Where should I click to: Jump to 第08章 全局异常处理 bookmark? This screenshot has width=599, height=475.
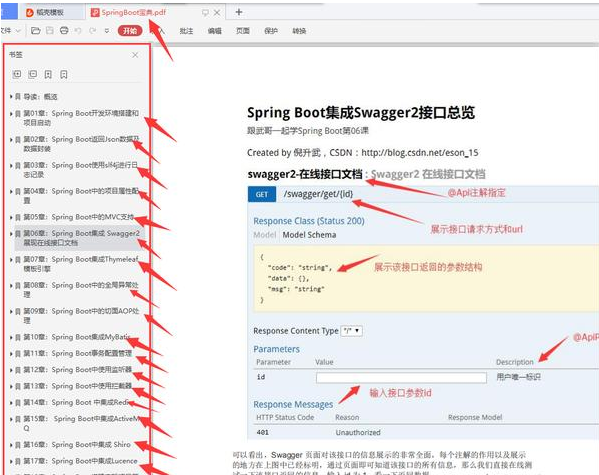pos(81,290)
